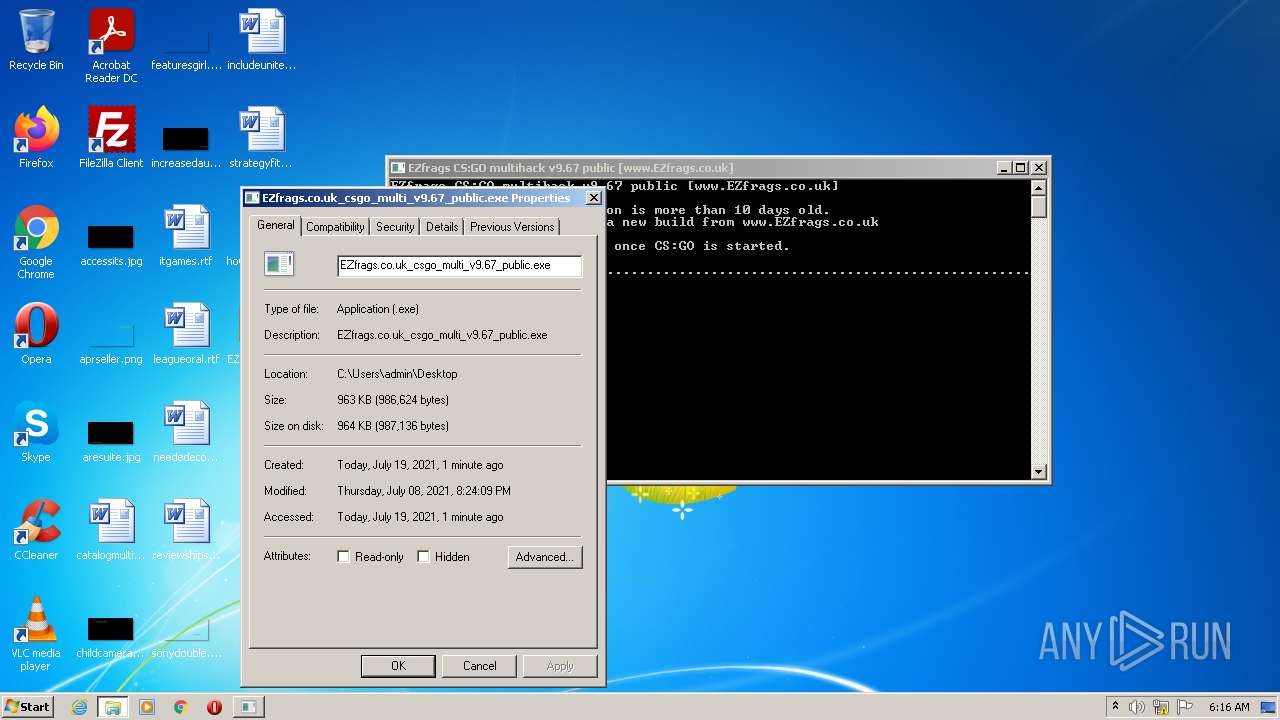Launch FileZilla Client shortcut
This screenshot has width=1280, height=720.
pos(111,137)
